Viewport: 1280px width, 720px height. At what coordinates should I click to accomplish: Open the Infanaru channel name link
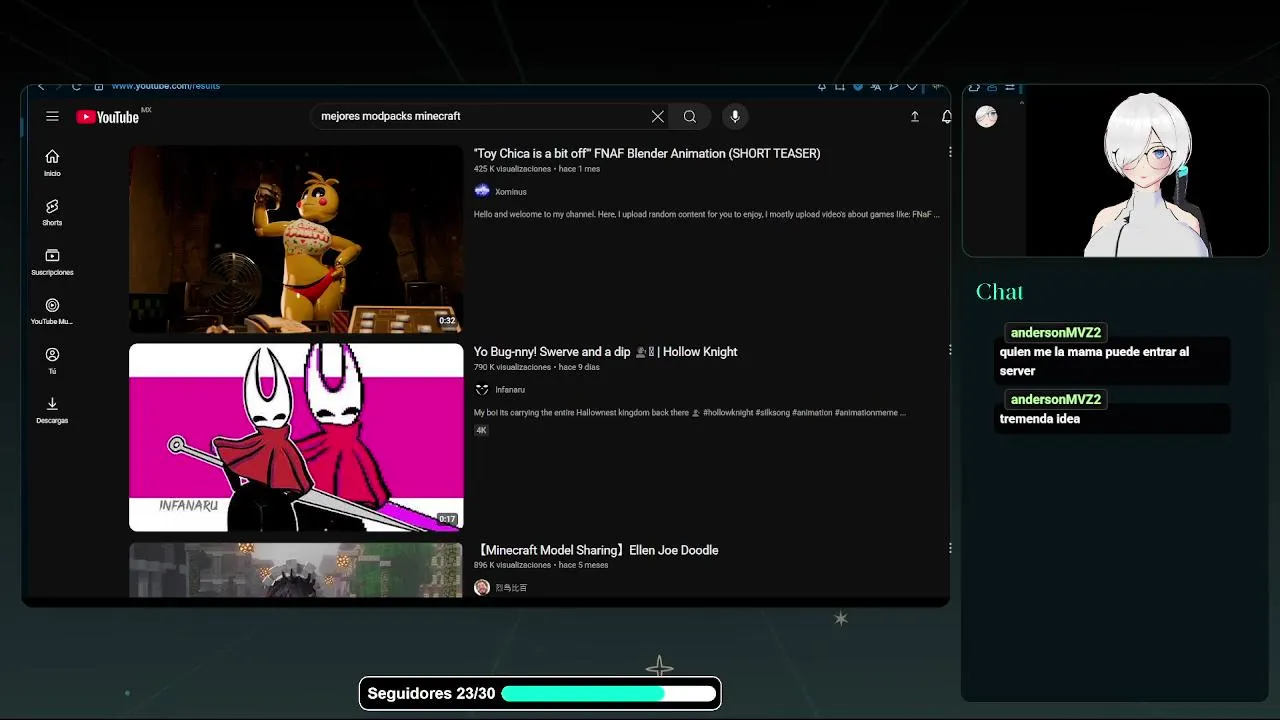(510, 390)
